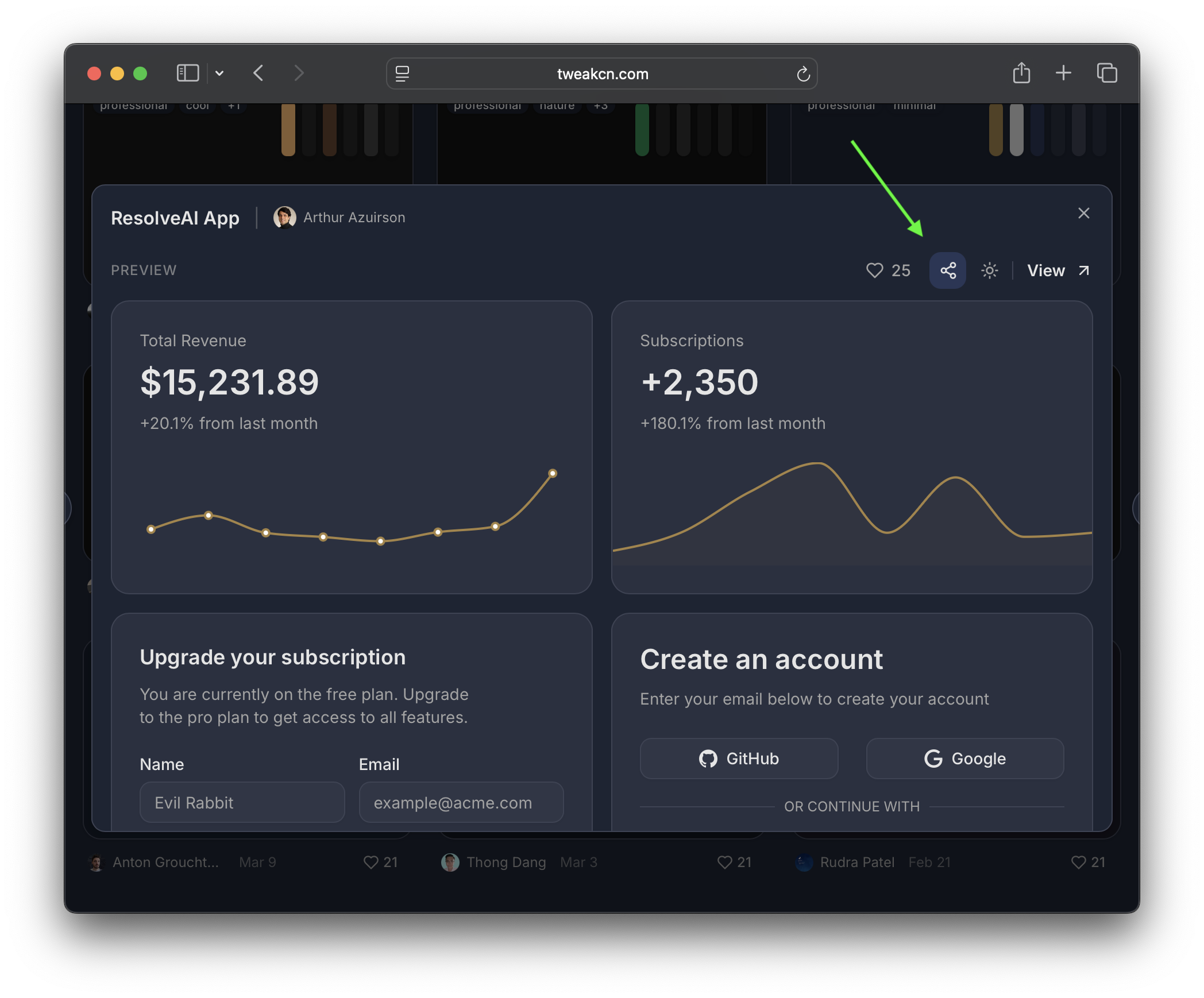
Task: Sign up with the Google button
Action: pos(964,759)
